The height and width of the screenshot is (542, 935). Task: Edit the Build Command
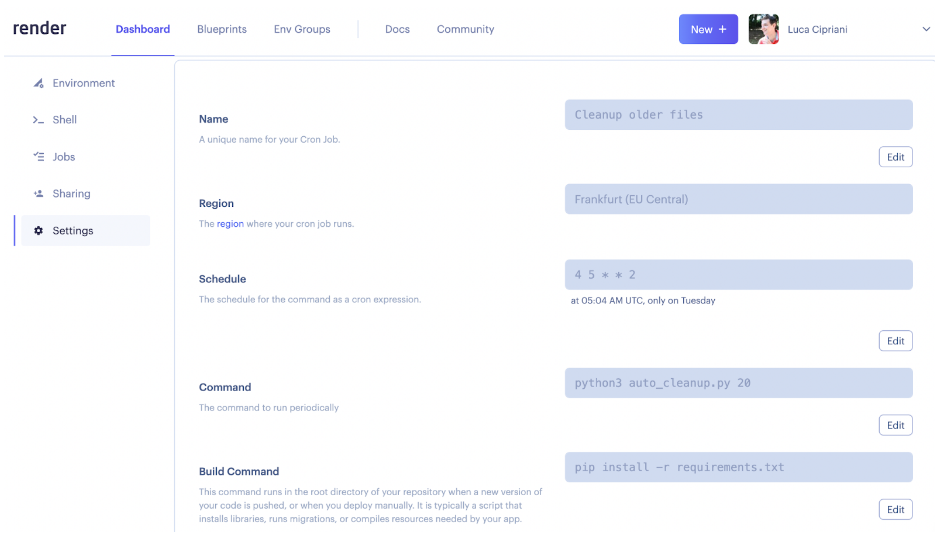[x=895, y=509]
